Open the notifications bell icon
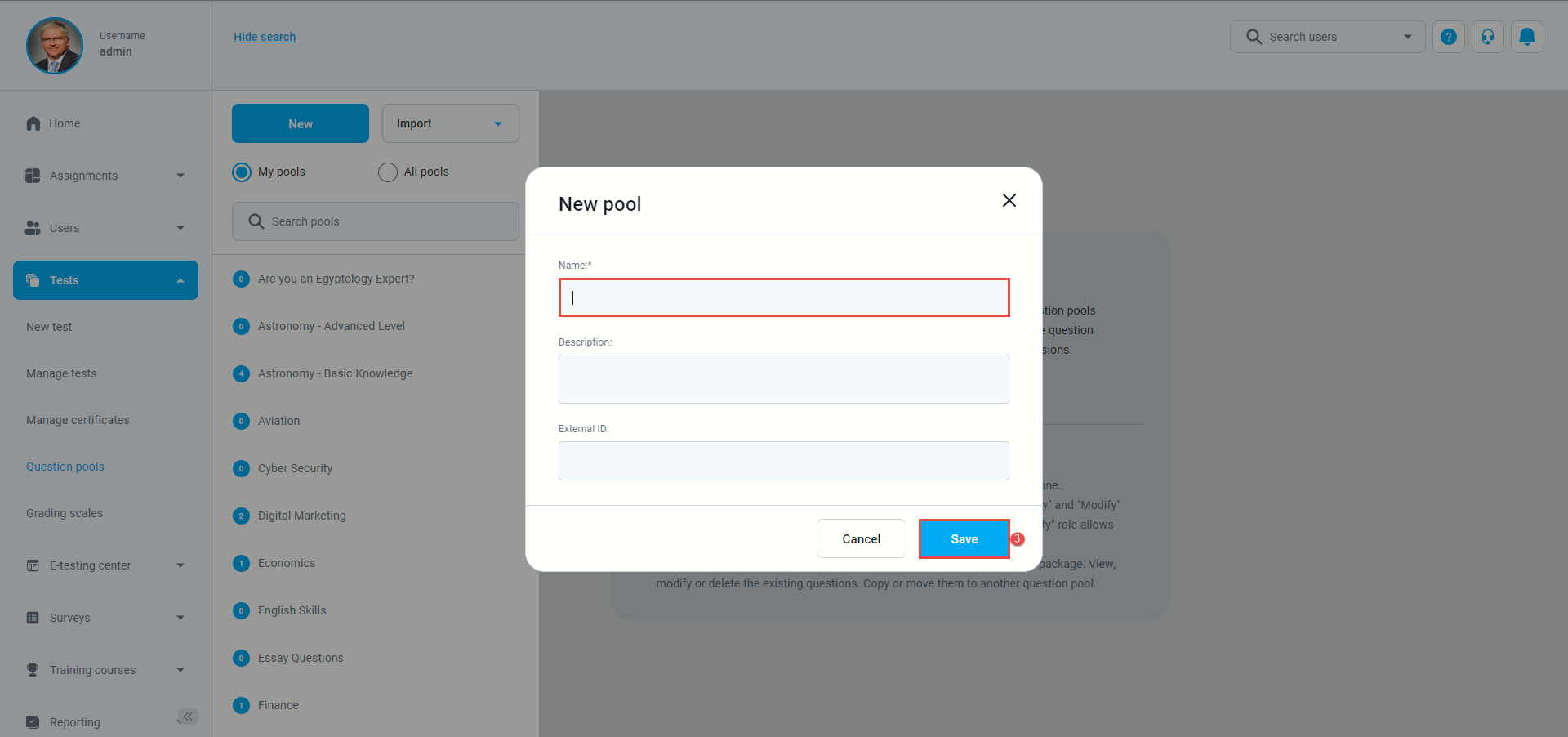Screen dimensions: 1568x737 click(1526, 37)
